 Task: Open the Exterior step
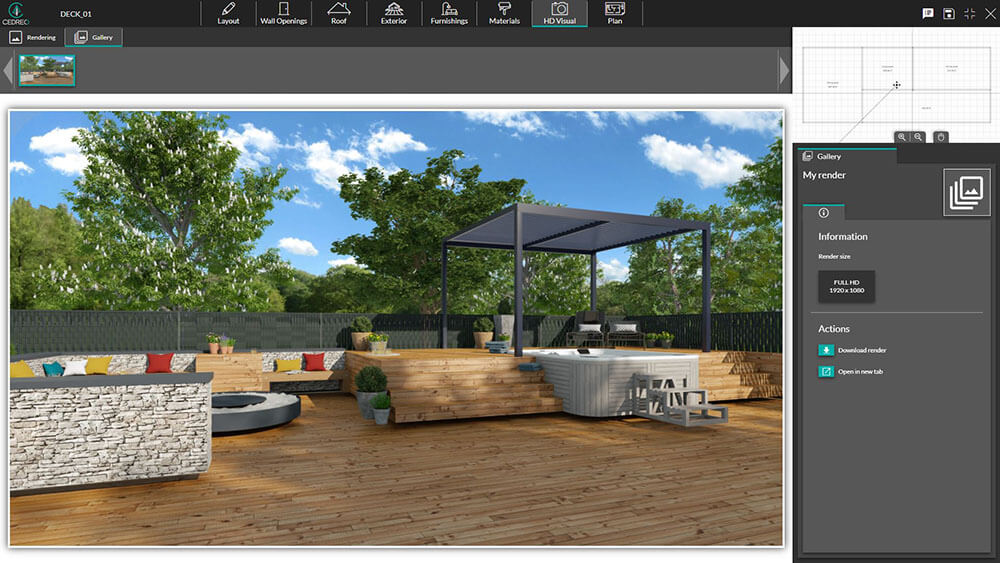click(x=394, y=13)
